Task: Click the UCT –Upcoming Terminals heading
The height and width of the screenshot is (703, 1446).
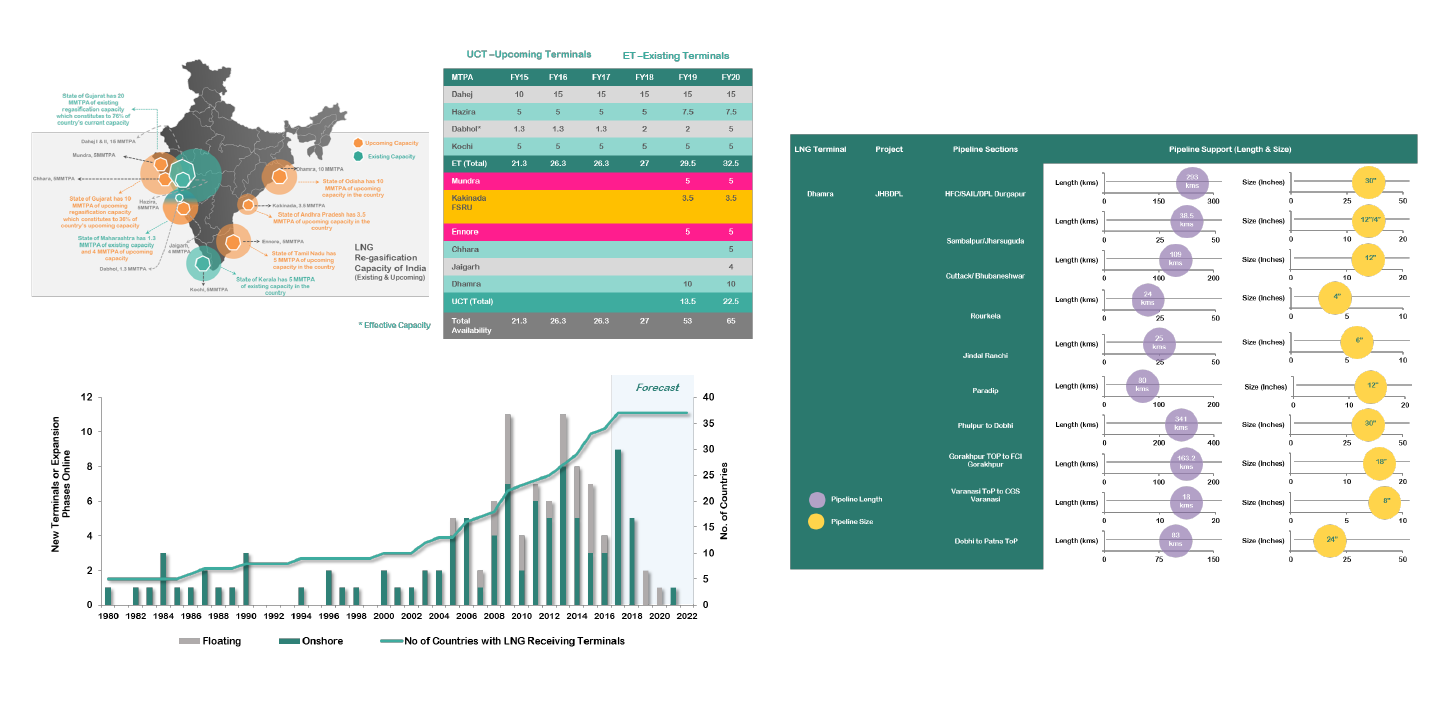Action: tap(528, 54)
